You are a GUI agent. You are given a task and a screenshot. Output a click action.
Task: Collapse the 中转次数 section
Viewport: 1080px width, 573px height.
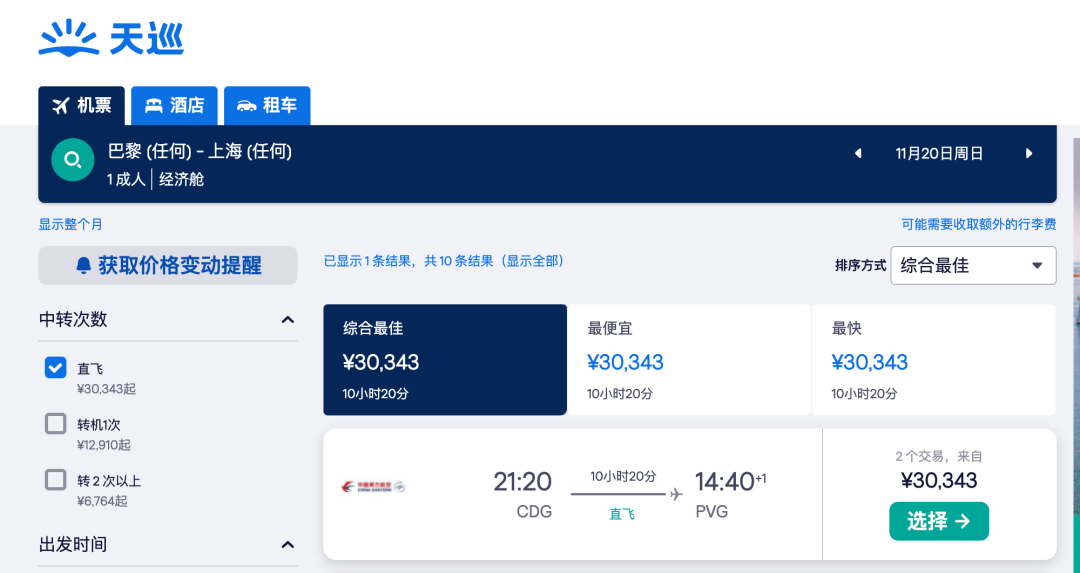[x=288, y=320]
